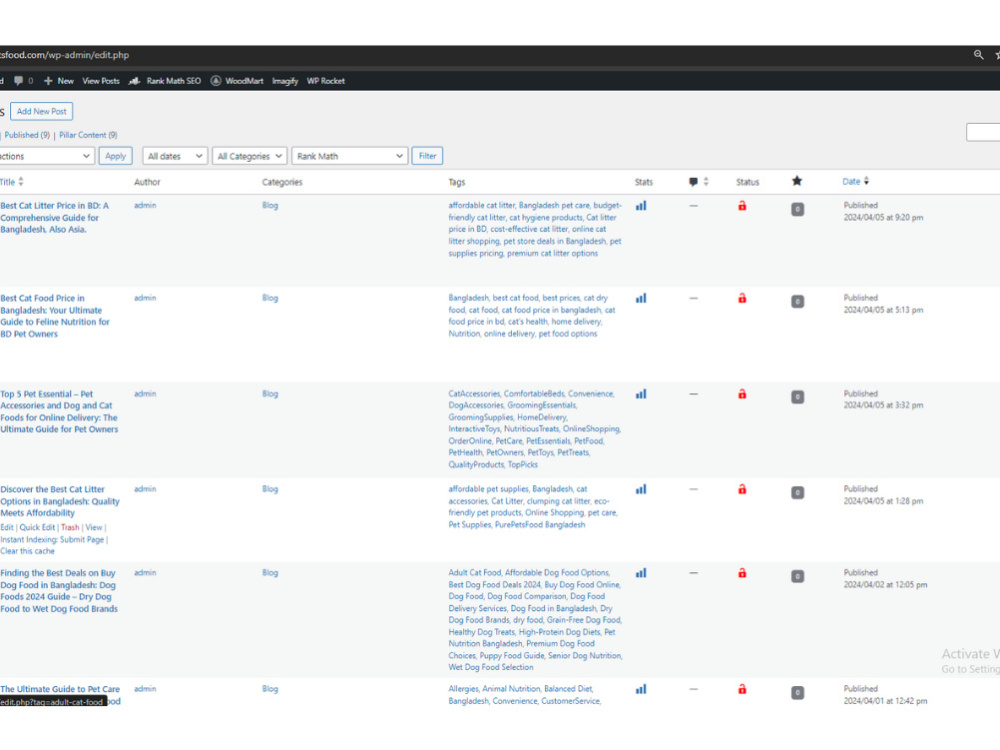Click Trash link under Discover Best Cat Litter post
This screenshot has height=750, width=1000.
coord(70,527)
